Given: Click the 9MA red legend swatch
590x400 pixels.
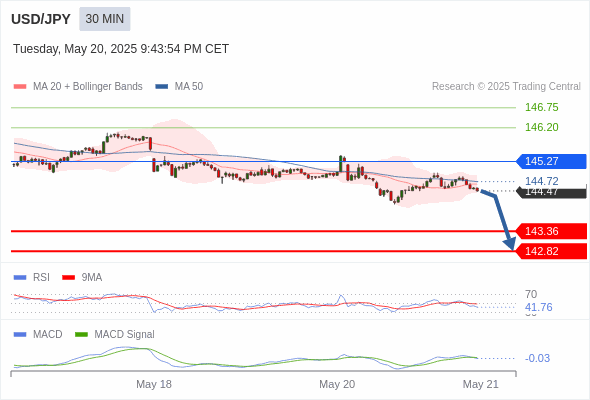Looking at the screenshot, I should coord(68,278).
